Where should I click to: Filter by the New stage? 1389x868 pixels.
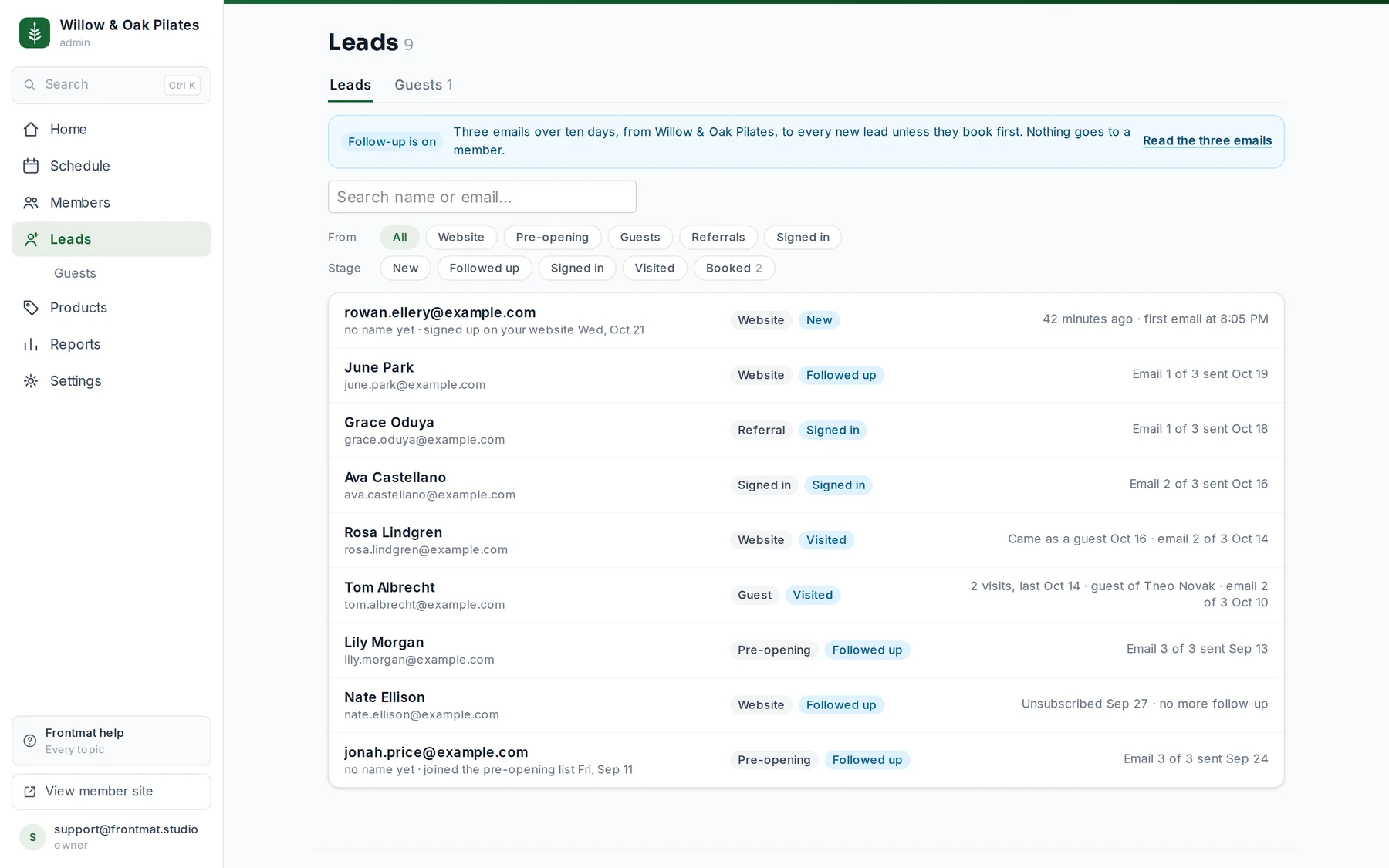click(x=405, y=268)
